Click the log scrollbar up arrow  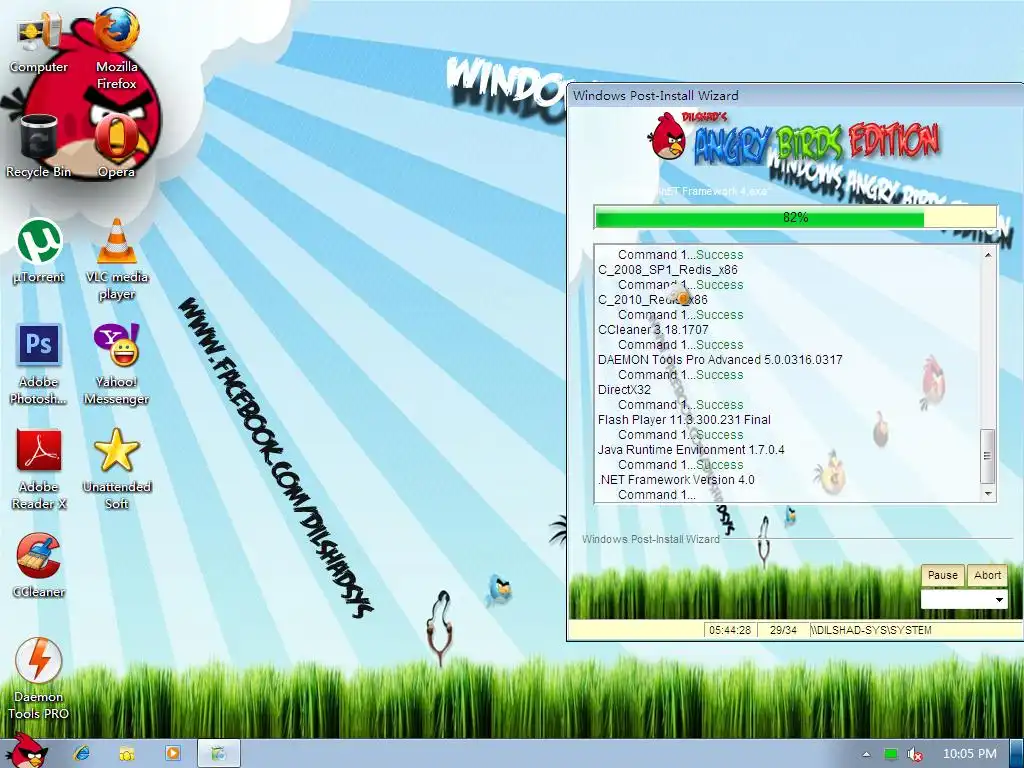988,255
